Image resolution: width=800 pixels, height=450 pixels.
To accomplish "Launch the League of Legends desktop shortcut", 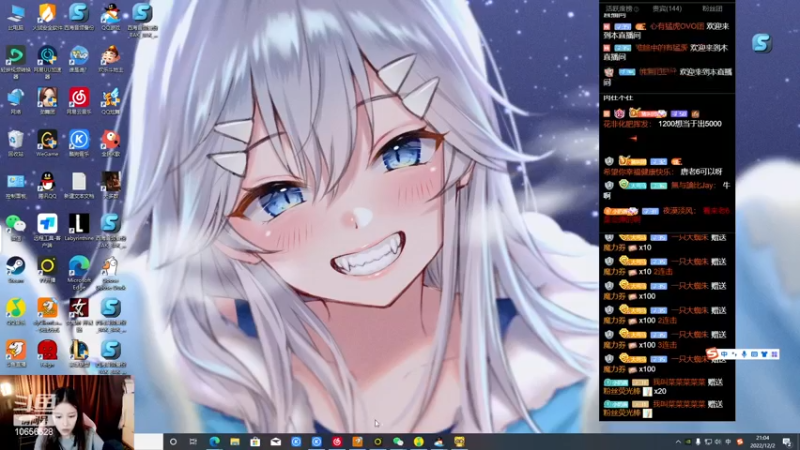I will [x=79, y=354].
